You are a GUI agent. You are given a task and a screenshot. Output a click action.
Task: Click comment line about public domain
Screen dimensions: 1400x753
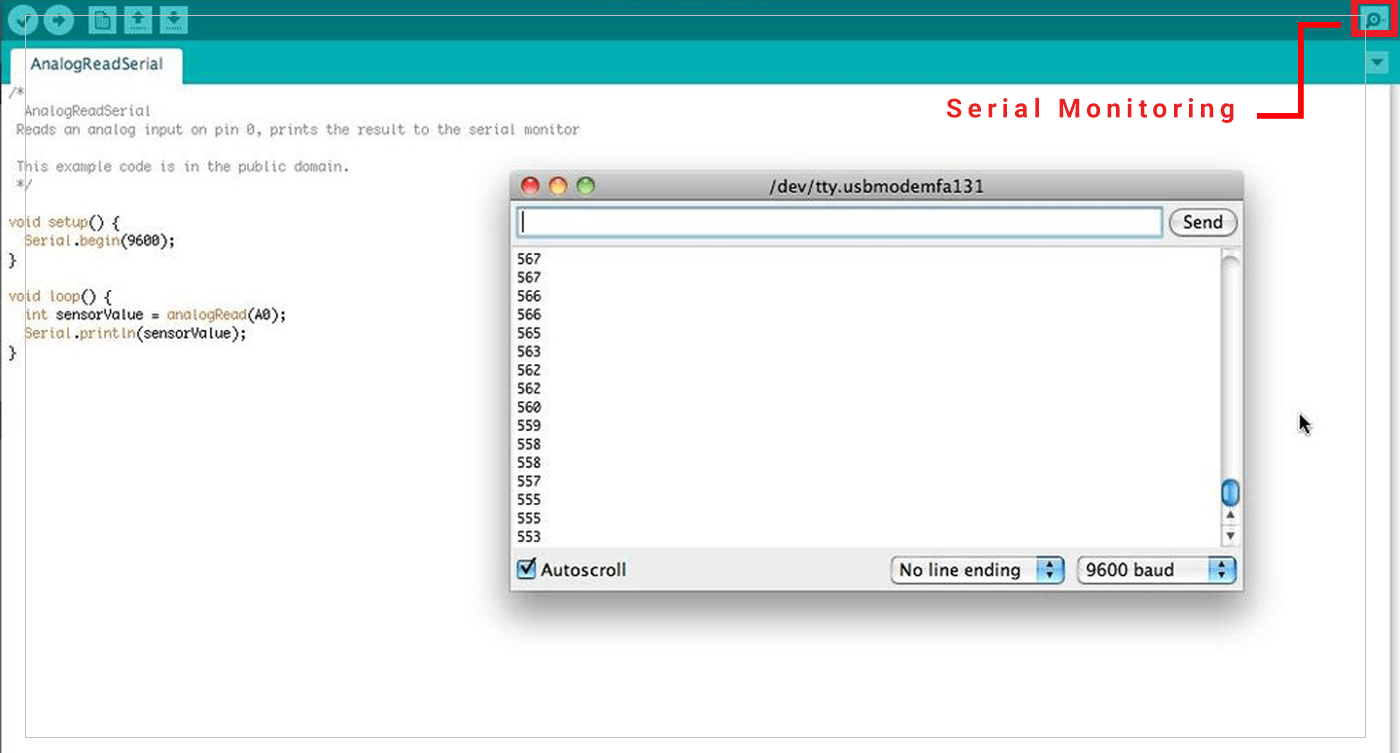pyautogui.click(x=183, y=166)
